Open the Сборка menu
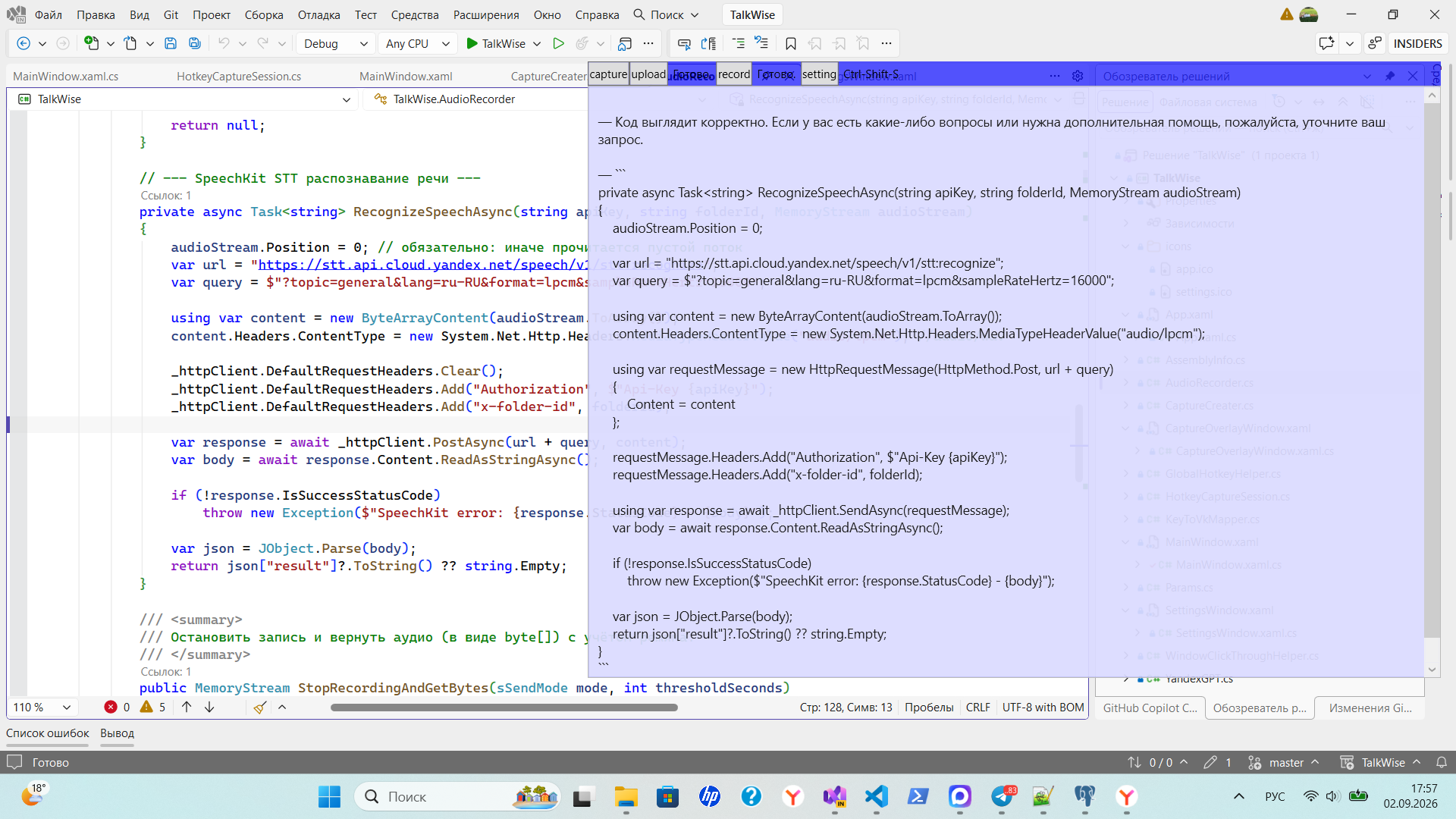The image size is (1456, 819). pos(264,14)
